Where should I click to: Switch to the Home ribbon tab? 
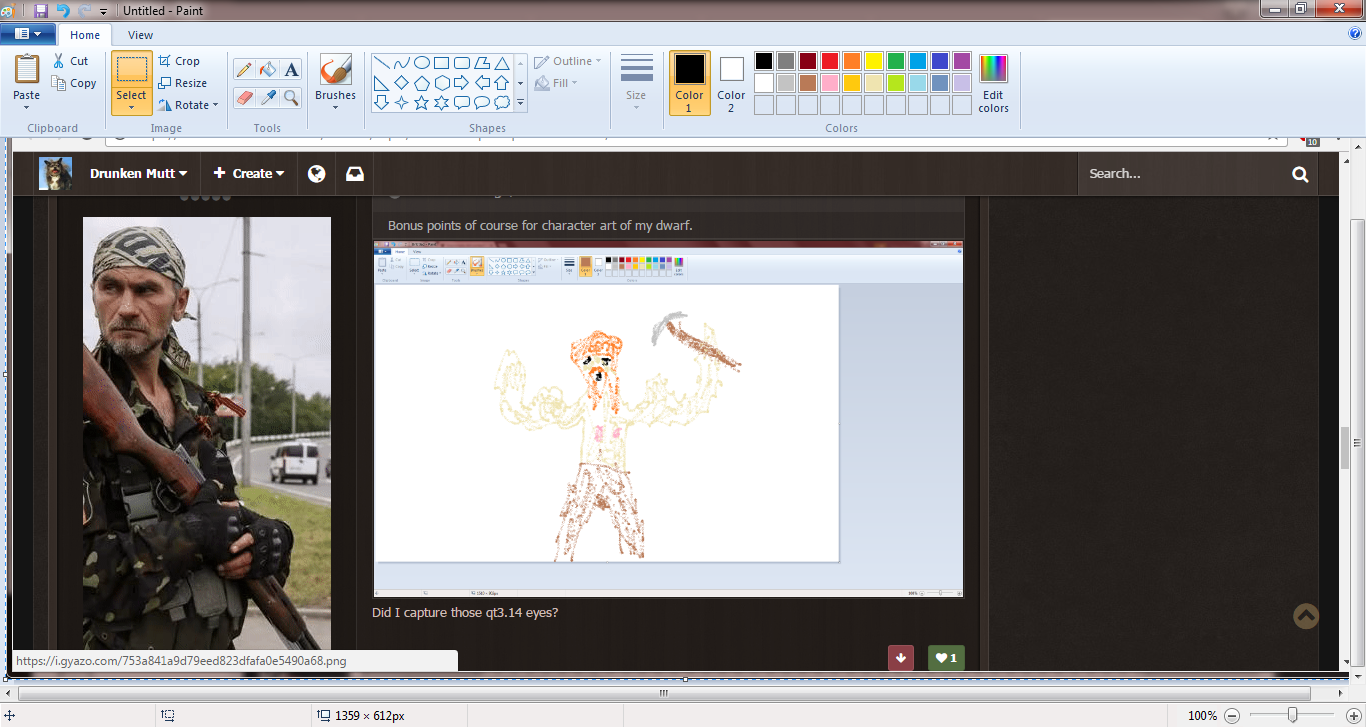pyautogui.click(x=85, y=35)
